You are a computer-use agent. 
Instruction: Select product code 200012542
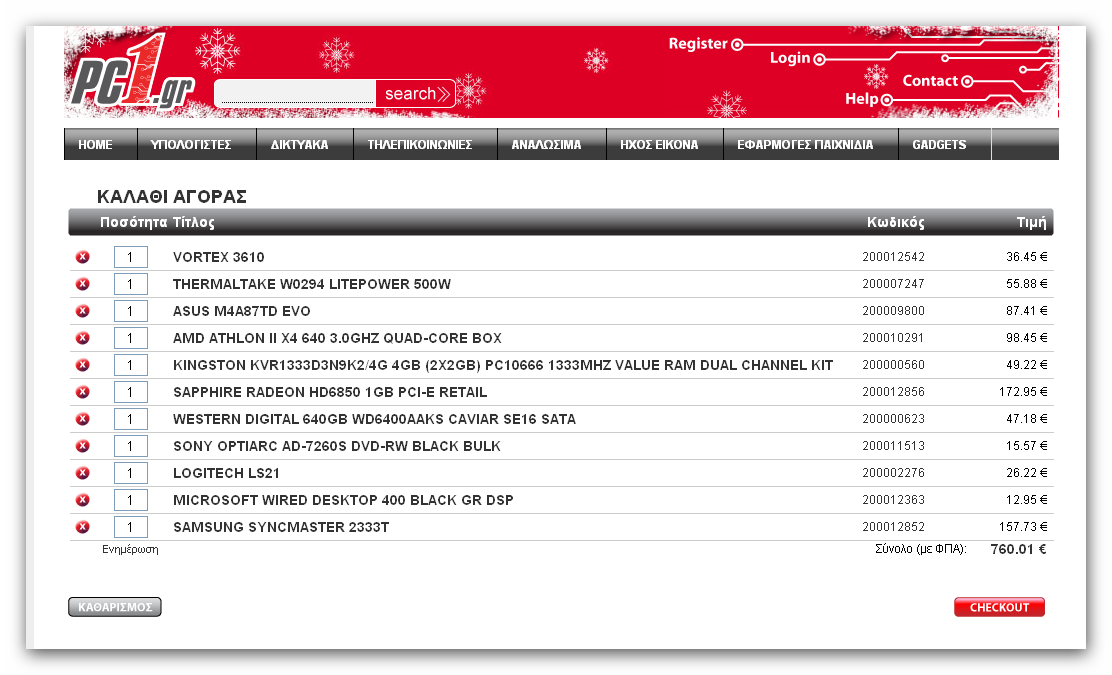894,257
